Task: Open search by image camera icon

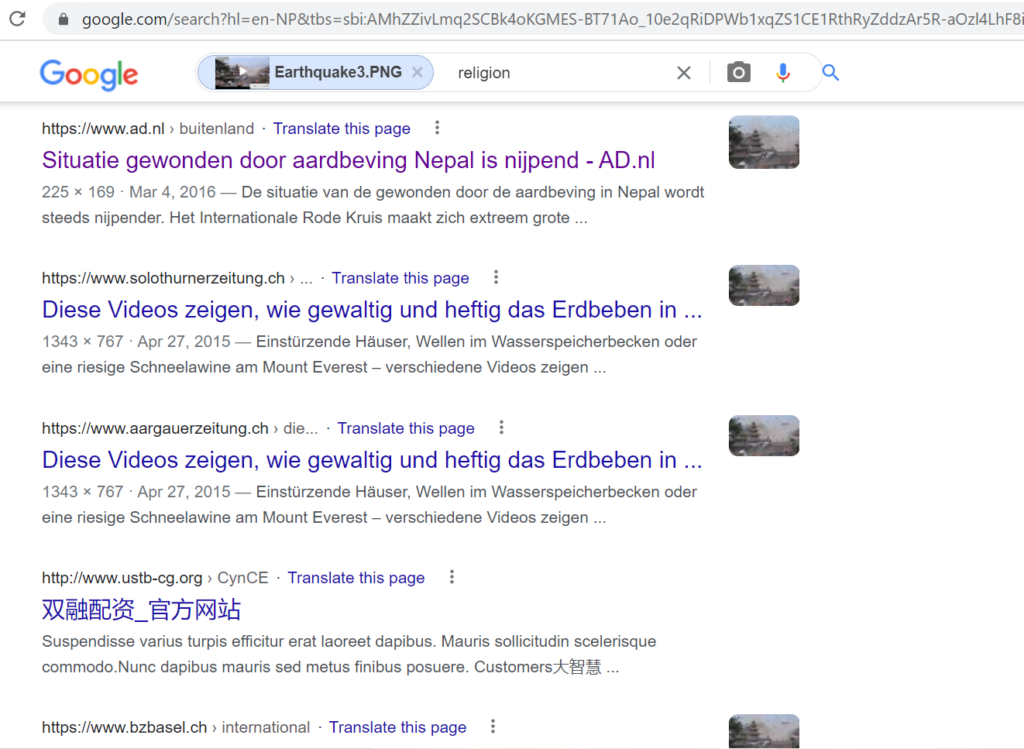Action: [x=739, y=72]
